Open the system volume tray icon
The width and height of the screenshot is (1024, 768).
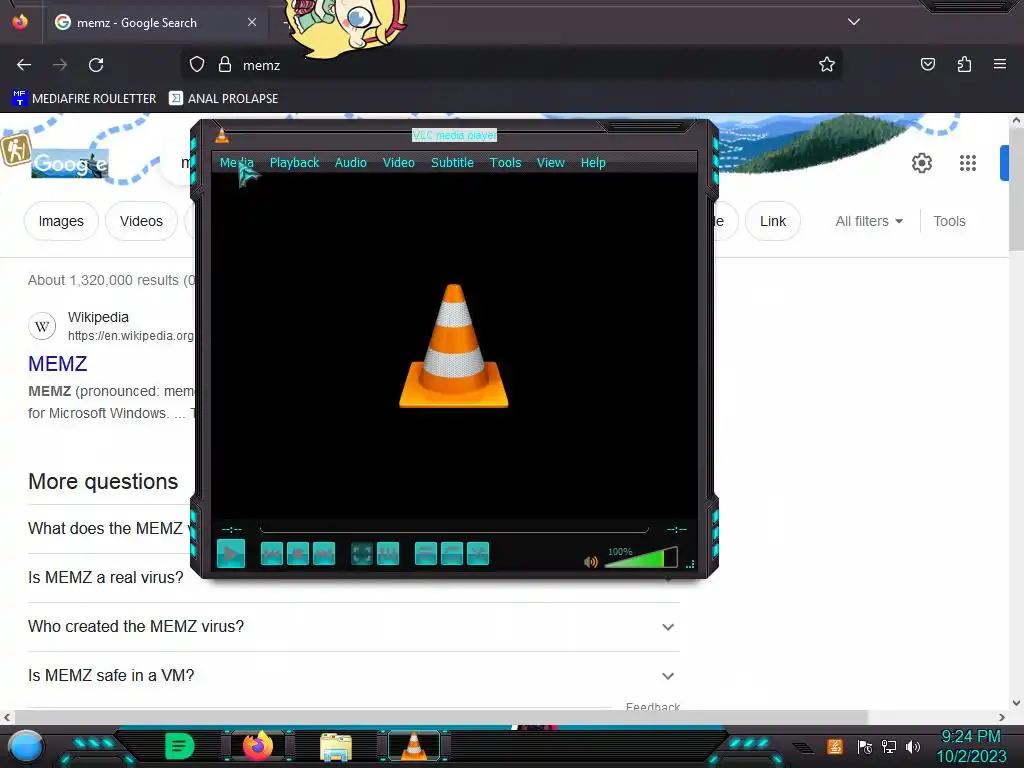pos(912,746)
